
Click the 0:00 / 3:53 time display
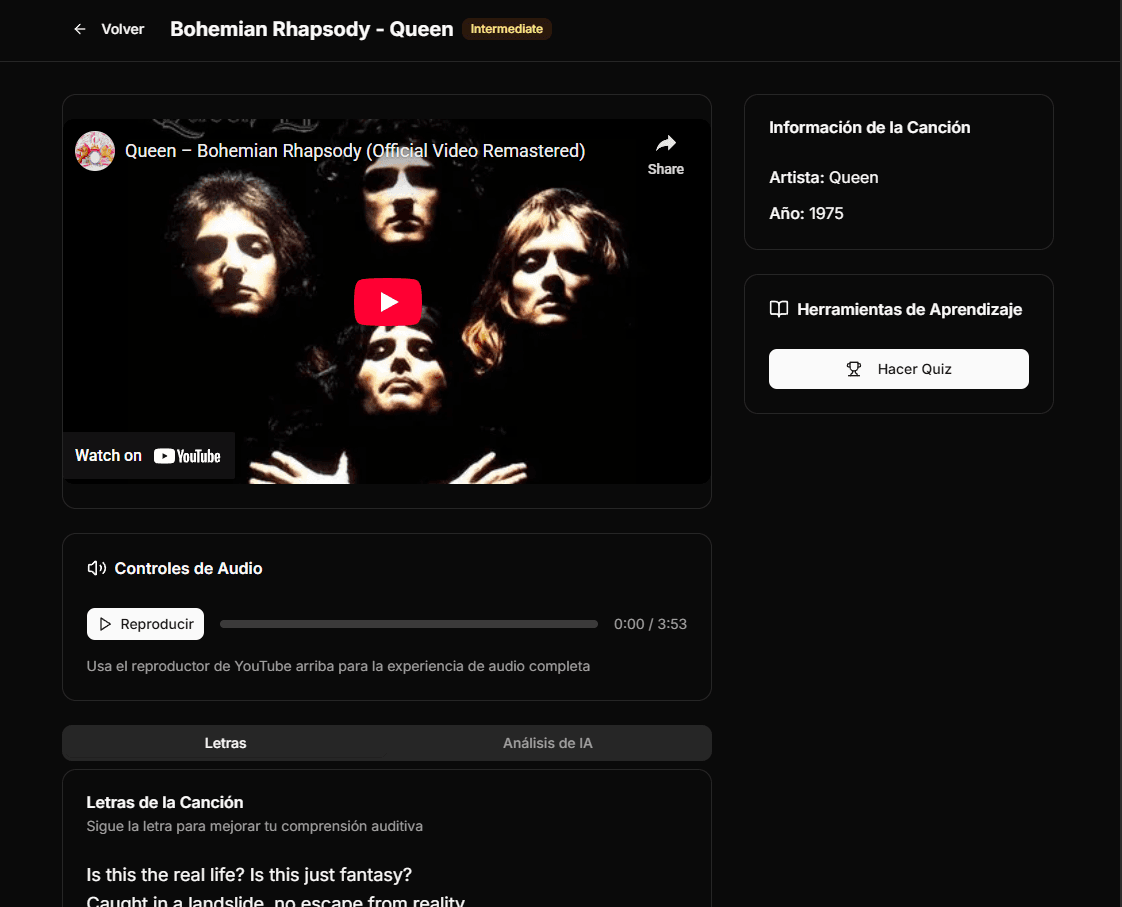(650, 624)
